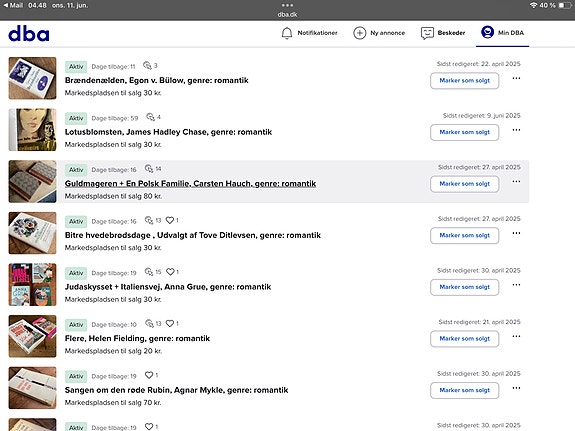
Task: Click views icon on Brændenælden listing
Action: pos(147,65)
